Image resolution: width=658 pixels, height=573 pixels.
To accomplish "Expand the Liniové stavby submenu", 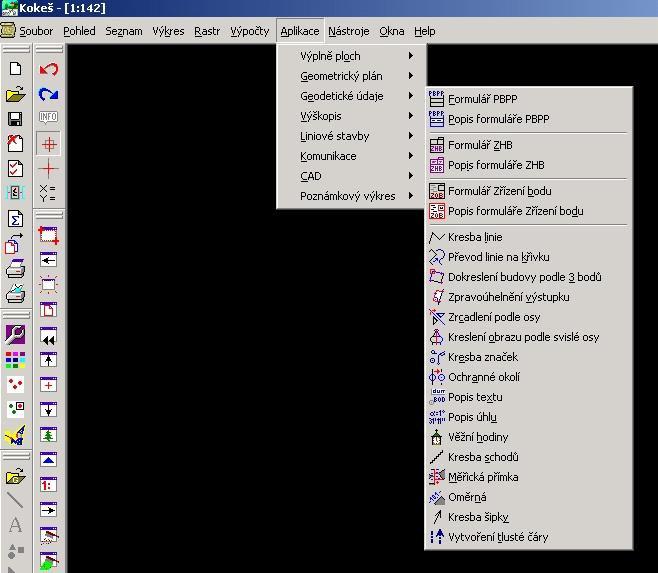I will coord(351,136).
